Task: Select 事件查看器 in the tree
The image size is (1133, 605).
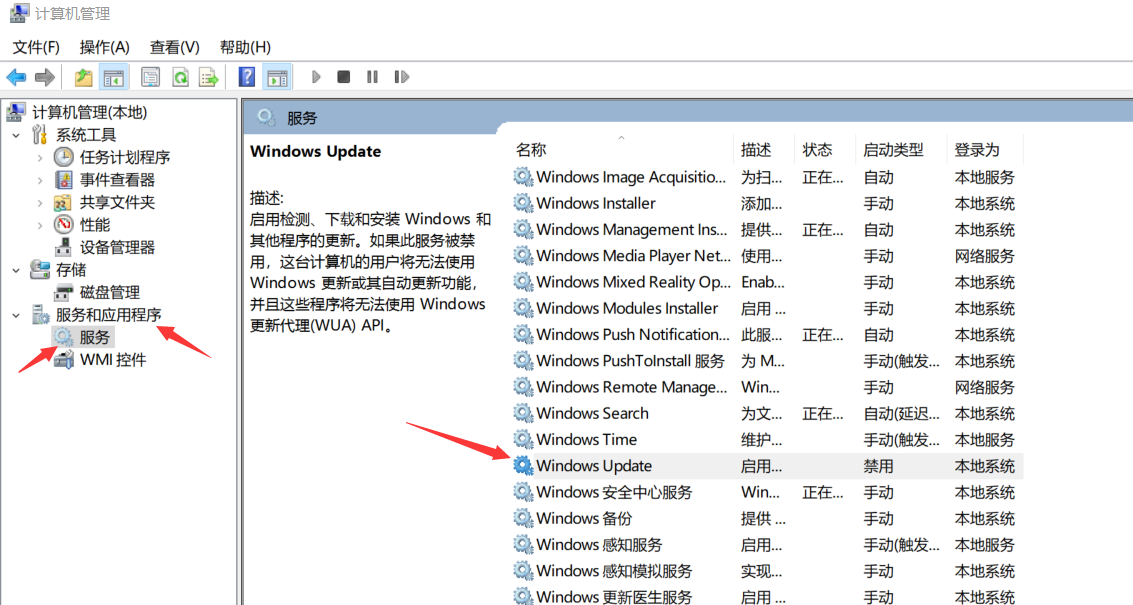Action: 117,179
